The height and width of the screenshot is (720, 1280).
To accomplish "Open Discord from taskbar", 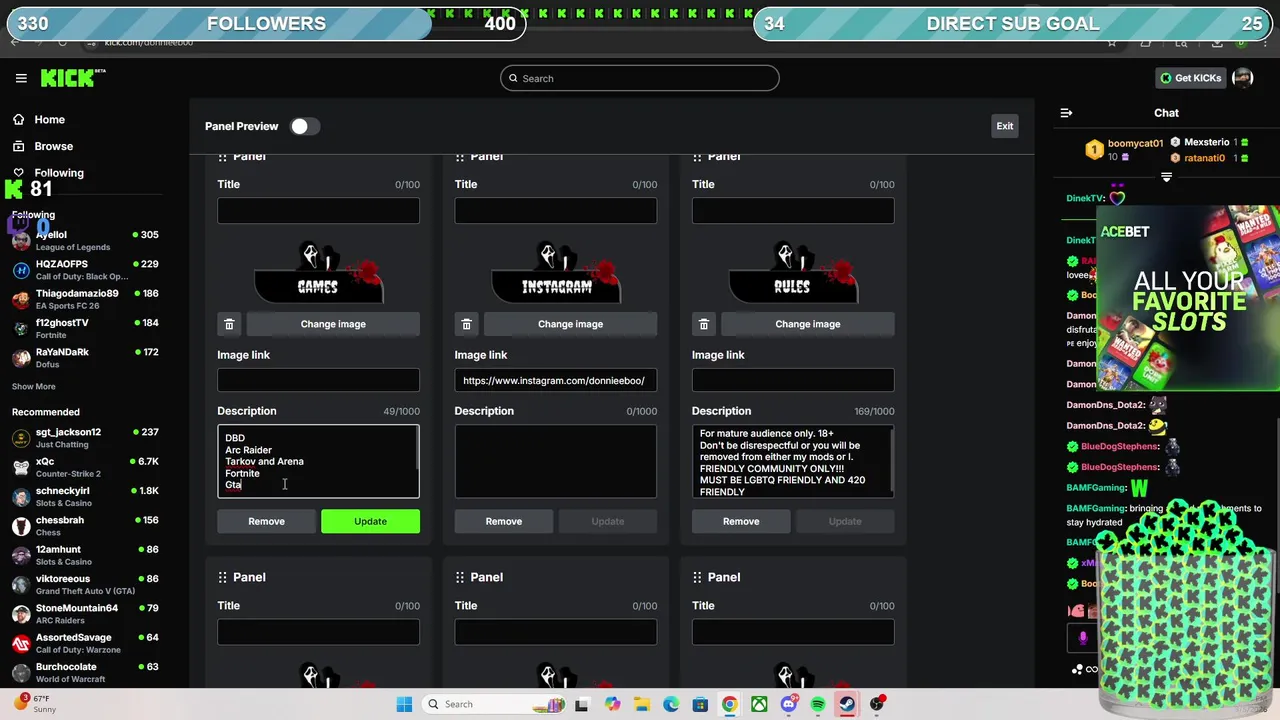I will pyautogui.click(x=788, y=704).
